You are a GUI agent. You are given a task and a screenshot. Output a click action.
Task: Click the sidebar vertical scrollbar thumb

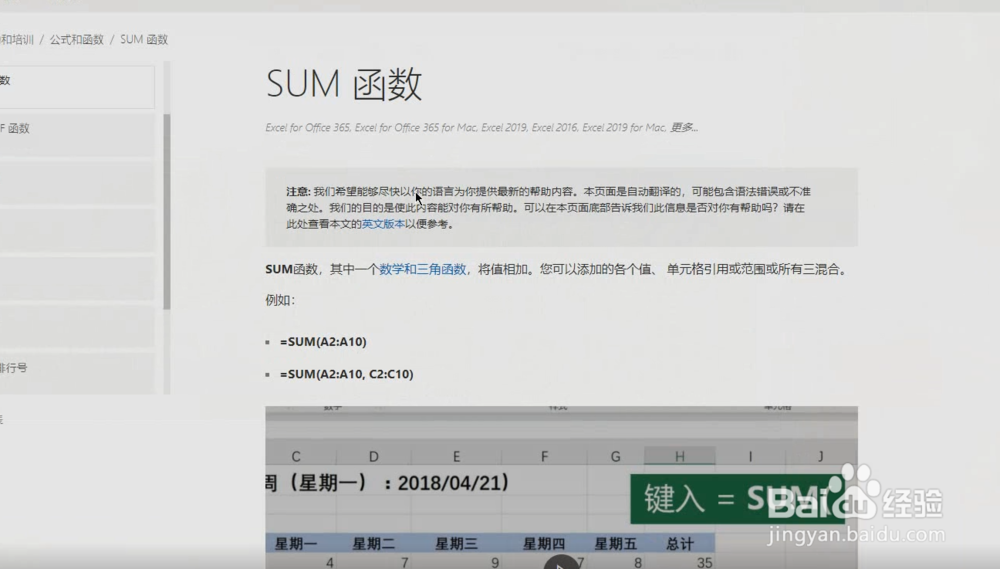167,212
